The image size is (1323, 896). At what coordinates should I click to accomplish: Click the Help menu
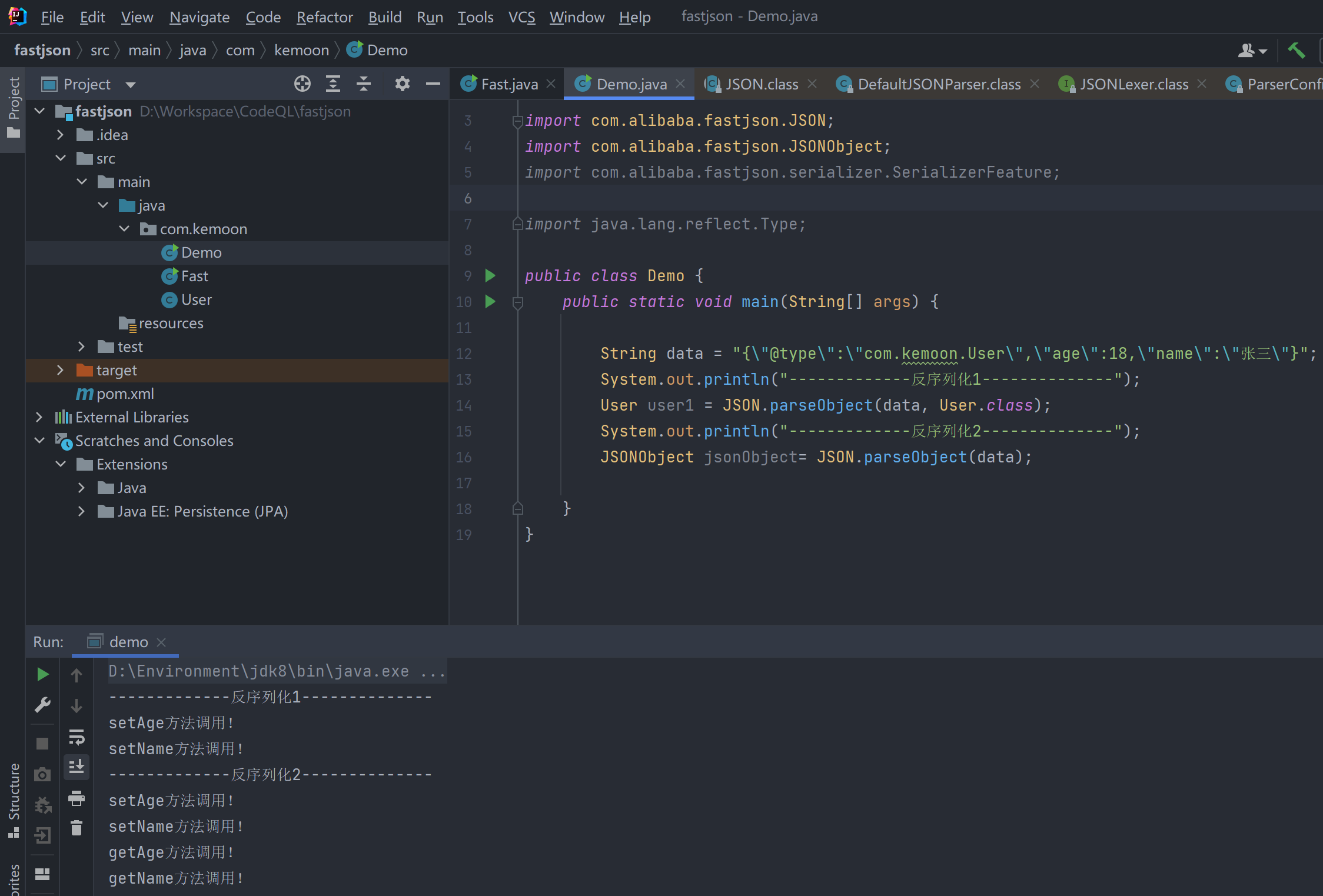pyautogui.click(x=634, y=17)
